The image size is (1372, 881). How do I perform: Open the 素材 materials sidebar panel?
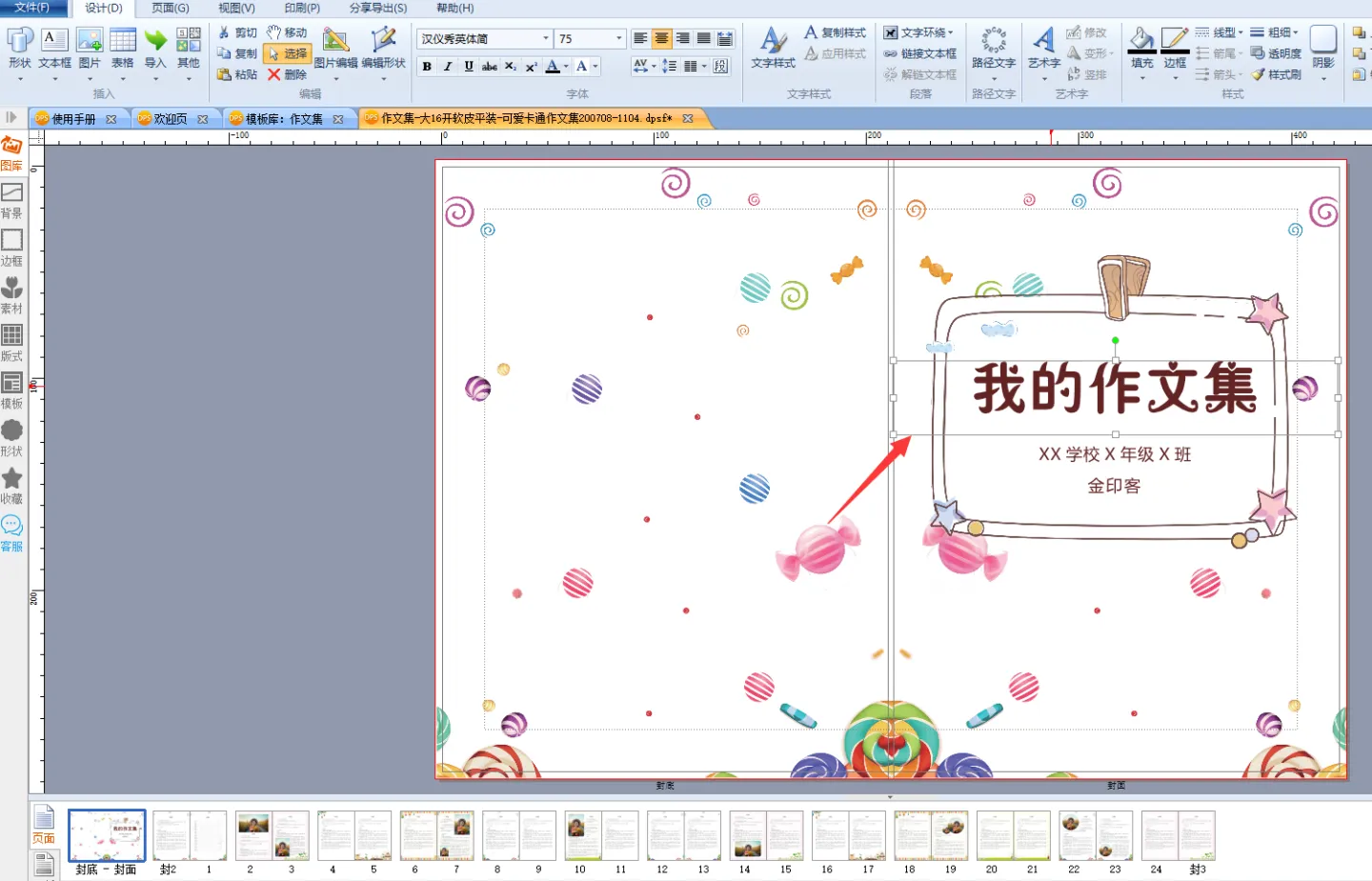pos(11,296)
